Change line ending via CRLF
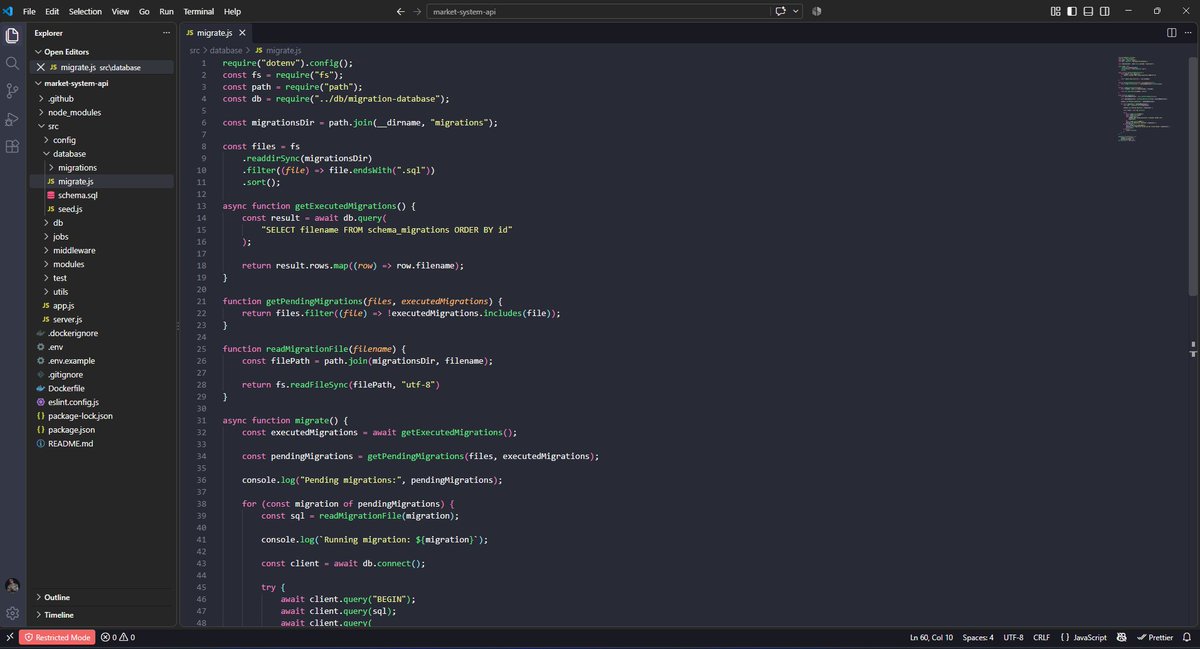1200x649 pixels. 1041,637
